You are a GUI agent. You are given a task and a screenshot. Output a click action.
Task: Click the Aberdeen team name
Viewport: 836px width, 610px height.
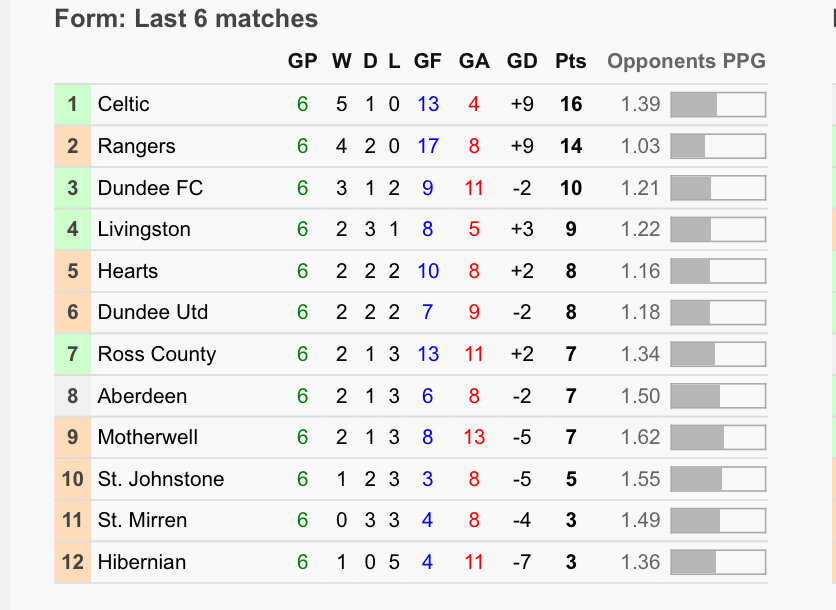[x=142, y=396]
